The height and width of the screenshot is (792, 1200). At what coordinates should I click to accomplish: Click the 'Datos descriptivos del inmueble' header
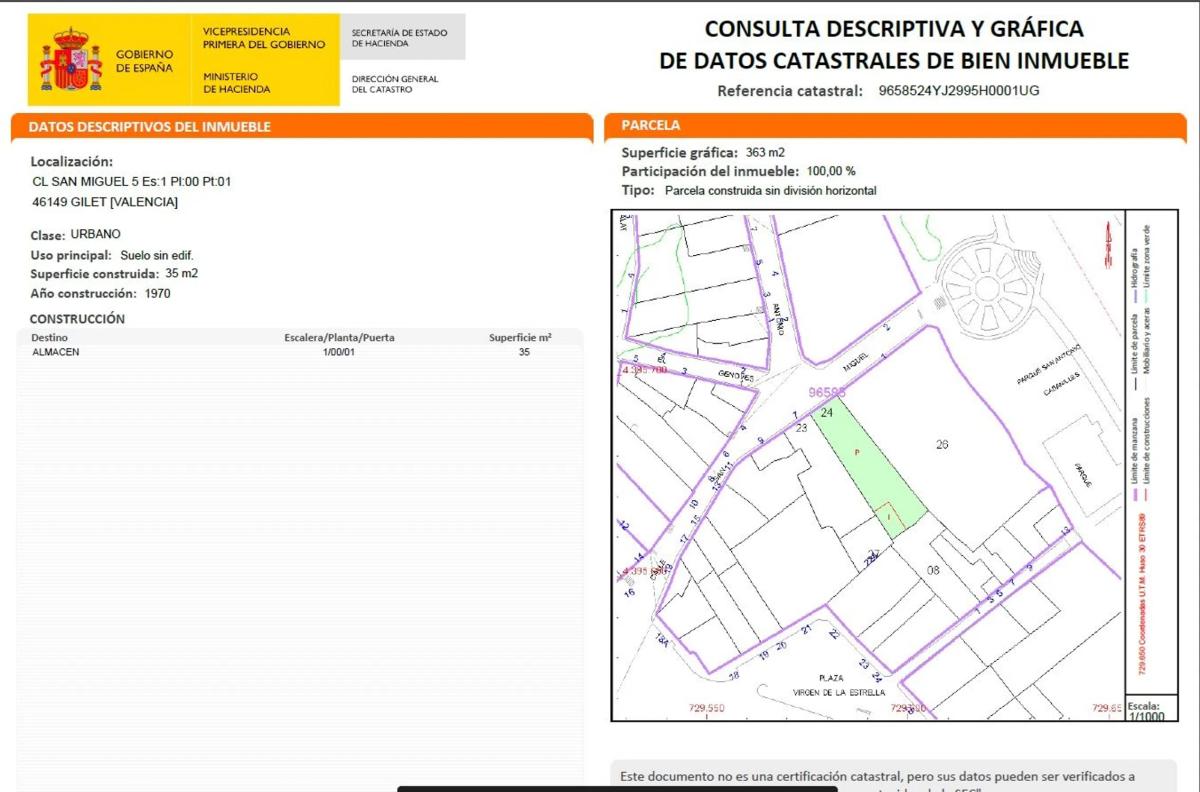point(150,127)
